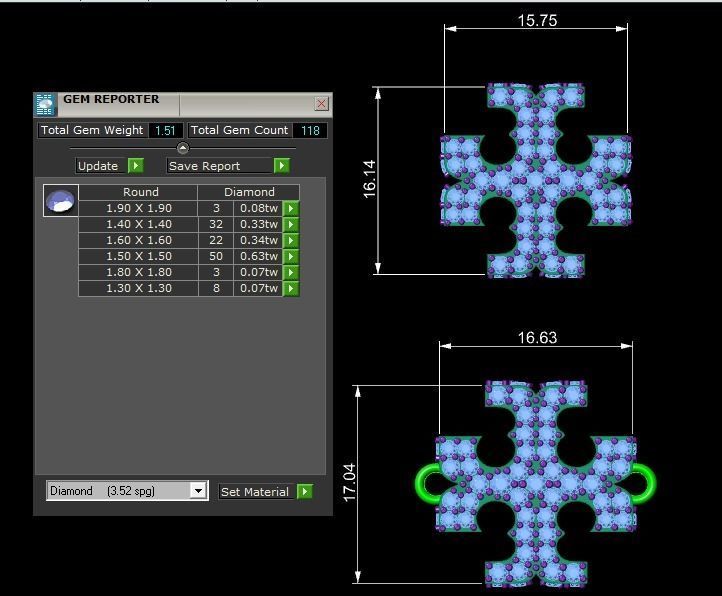Click the green Set Material arrow
The height and width of the screenshot is (596, 722).
[x=305, y=491]
